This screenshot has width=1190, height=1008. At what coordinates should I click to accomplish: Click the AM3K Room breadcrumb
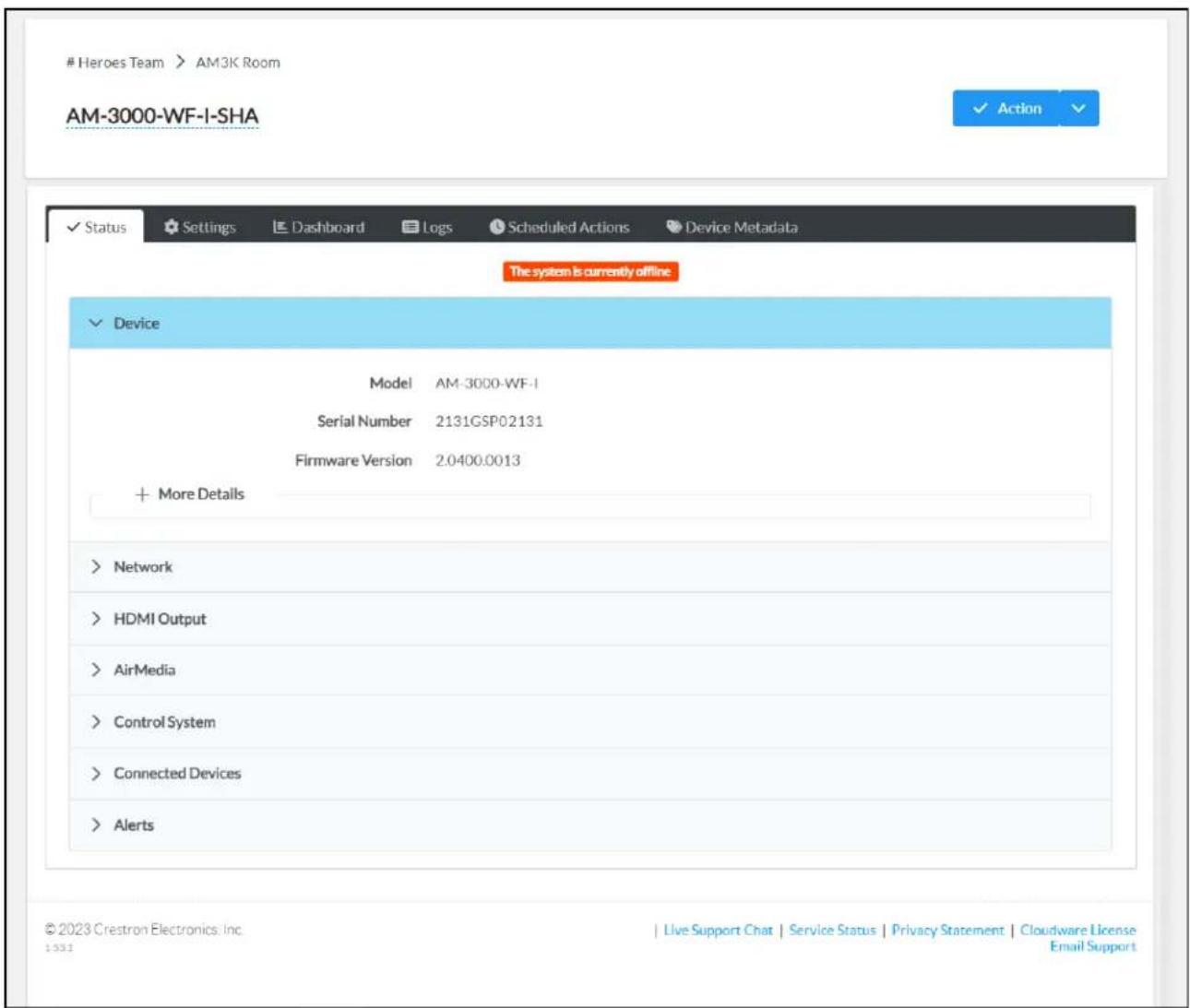pyautogui.click(x=238, y=63)
